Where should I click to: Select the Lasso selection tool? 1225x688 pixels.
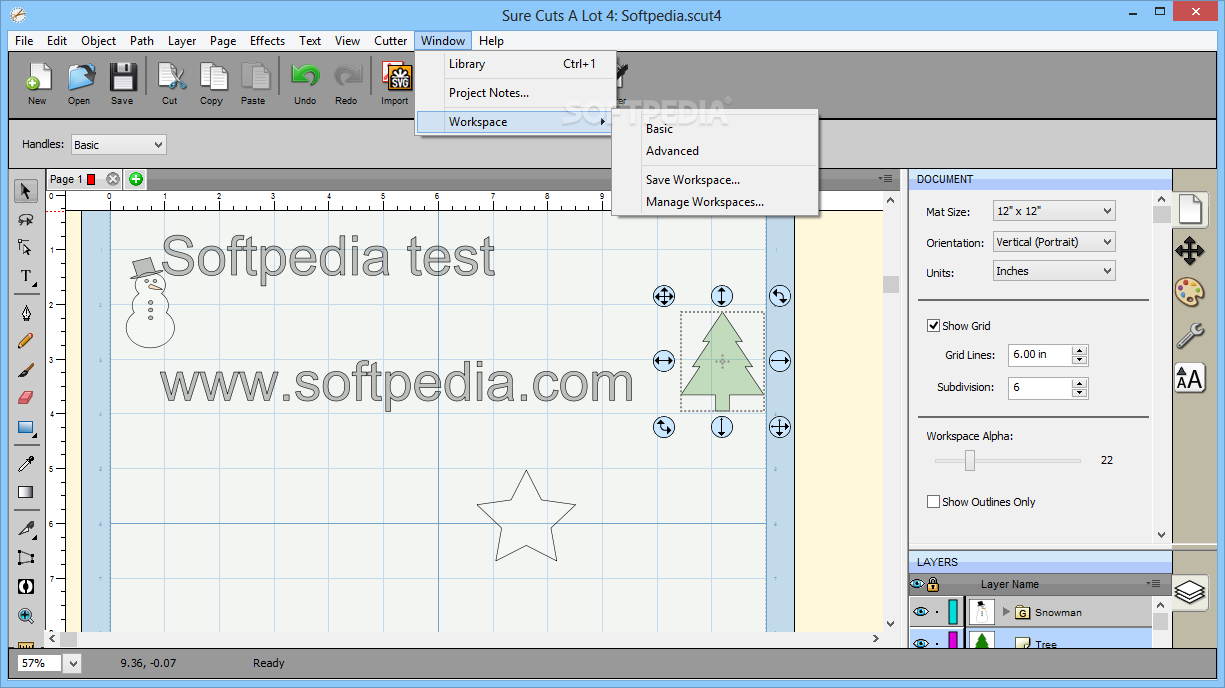pos(26,220)
